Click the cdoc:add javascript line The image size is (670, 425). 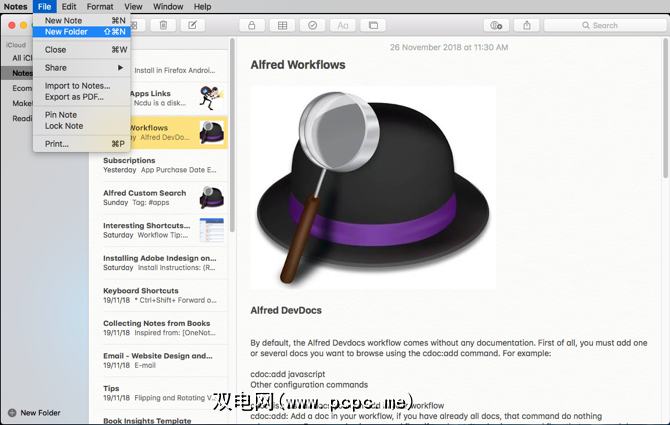tap(288, 374)
